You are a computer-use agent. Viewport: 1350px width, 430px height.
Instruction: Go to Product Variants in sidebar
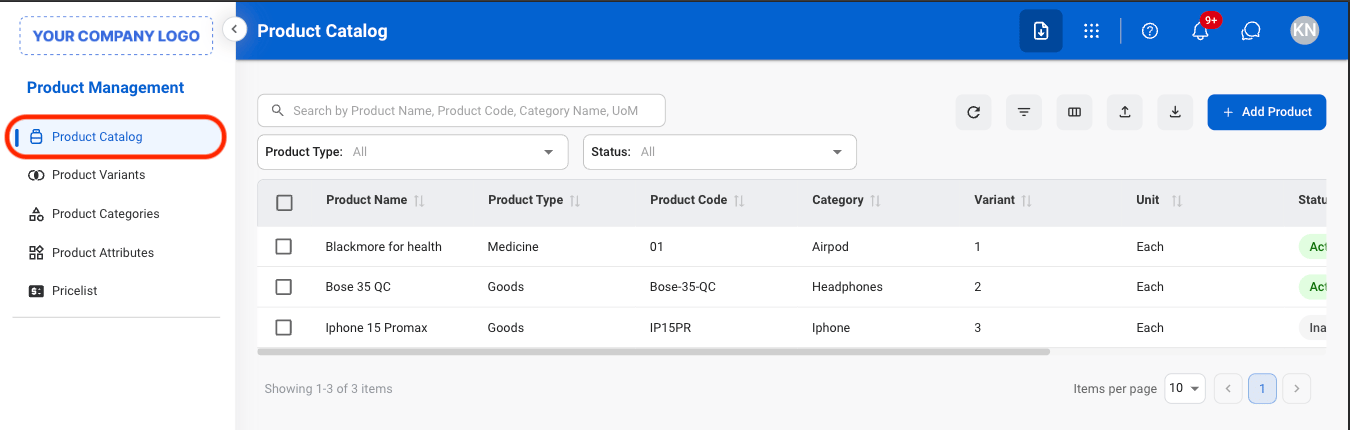(98, 175)
